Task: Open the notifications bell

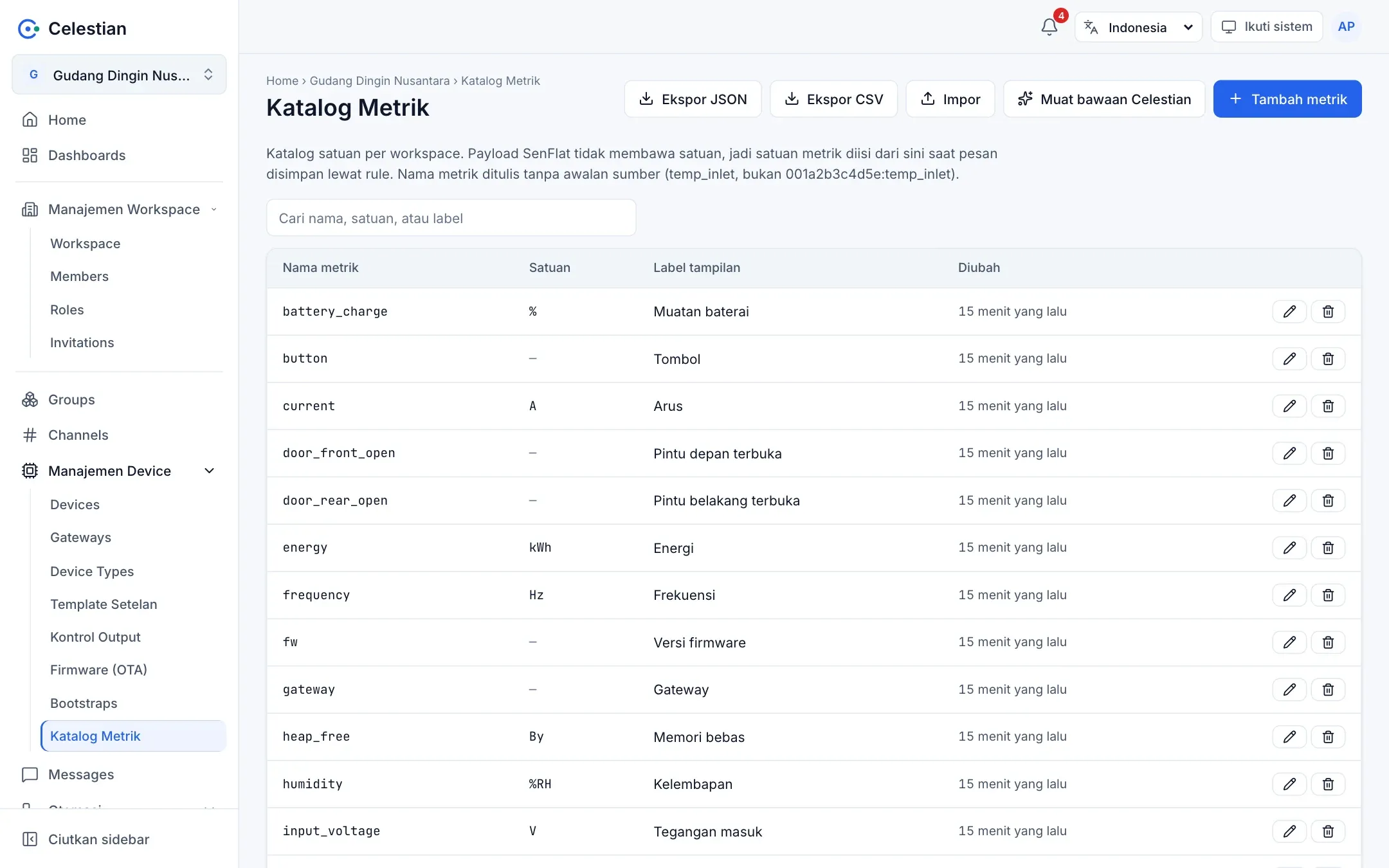Action: pyautogui.click(x=1049, y=27)
